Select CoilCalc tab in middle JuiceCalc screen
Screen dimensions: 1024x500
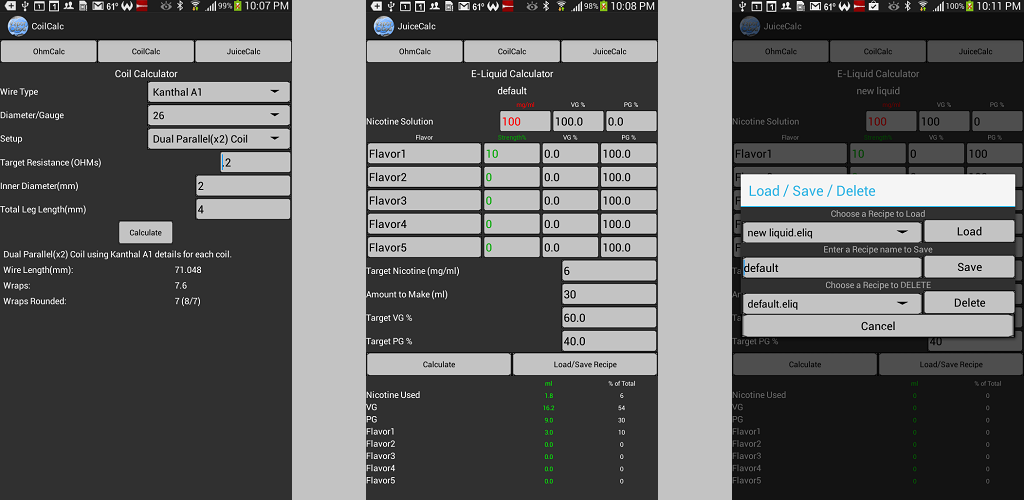pos(512,52)
